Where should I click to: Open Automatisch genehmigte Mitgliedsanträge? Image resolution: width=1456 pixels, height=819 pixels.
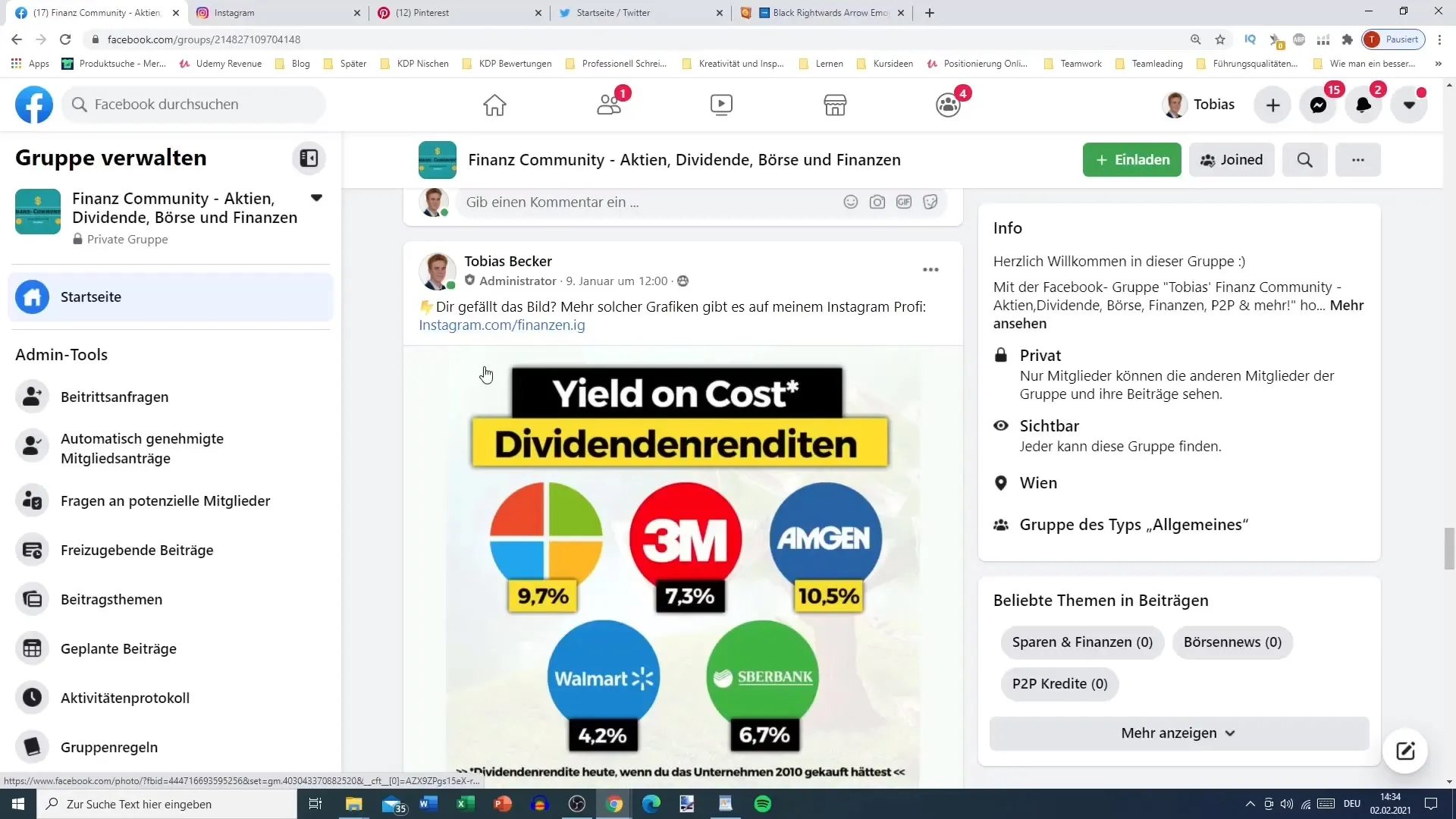tap(171, 448)
